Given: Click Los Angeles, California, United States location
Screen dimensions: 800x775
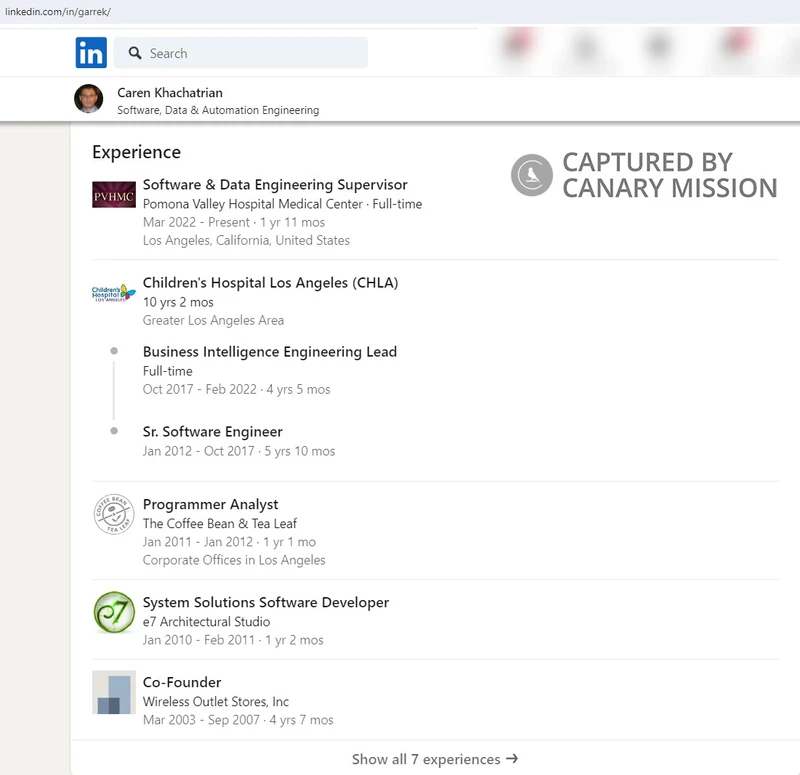Looking at the screenshot, I should pyautogui.click(x=246, y=240).
